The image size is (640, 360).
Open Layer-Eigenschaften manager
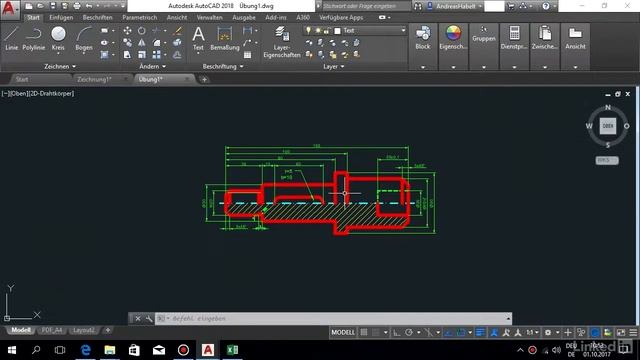point(282,42)
